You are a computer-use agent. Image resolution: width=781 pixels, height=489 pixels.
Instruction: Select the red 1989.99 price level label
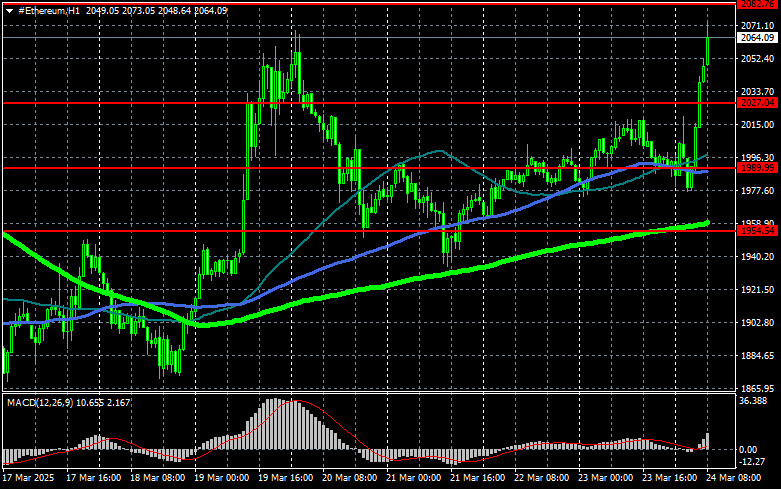pyautogui.click(x=758, y=168)
